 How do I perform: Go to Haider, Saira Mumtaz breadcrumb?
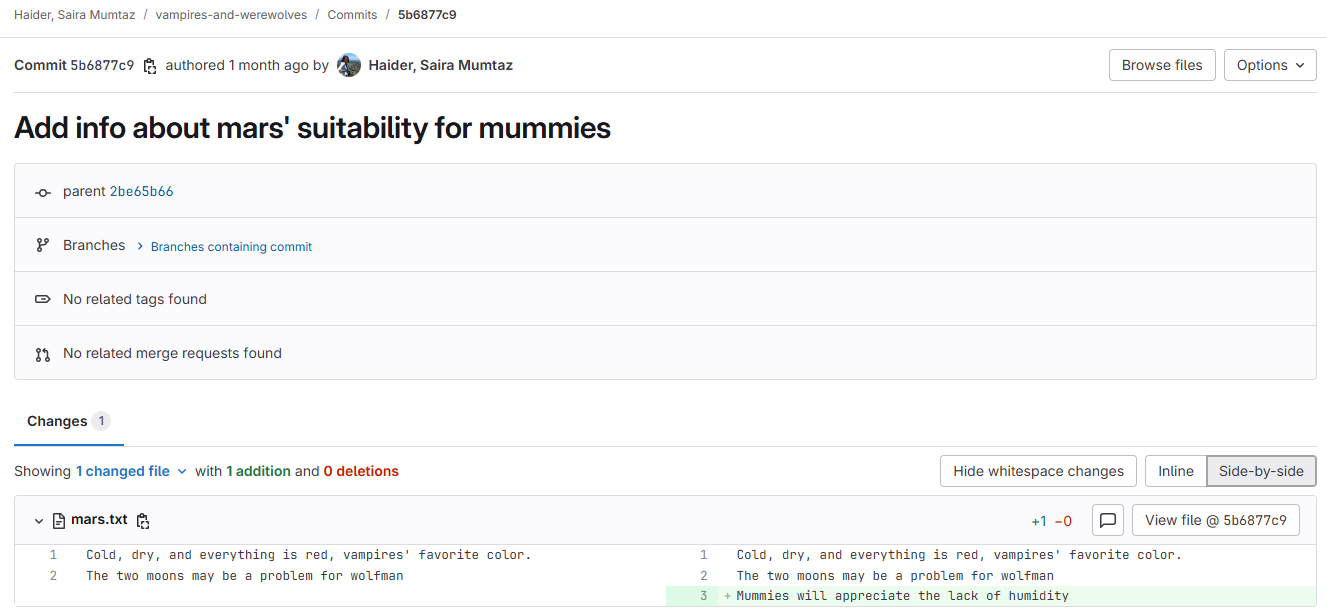pyautogui.click(x=75, y=15)
